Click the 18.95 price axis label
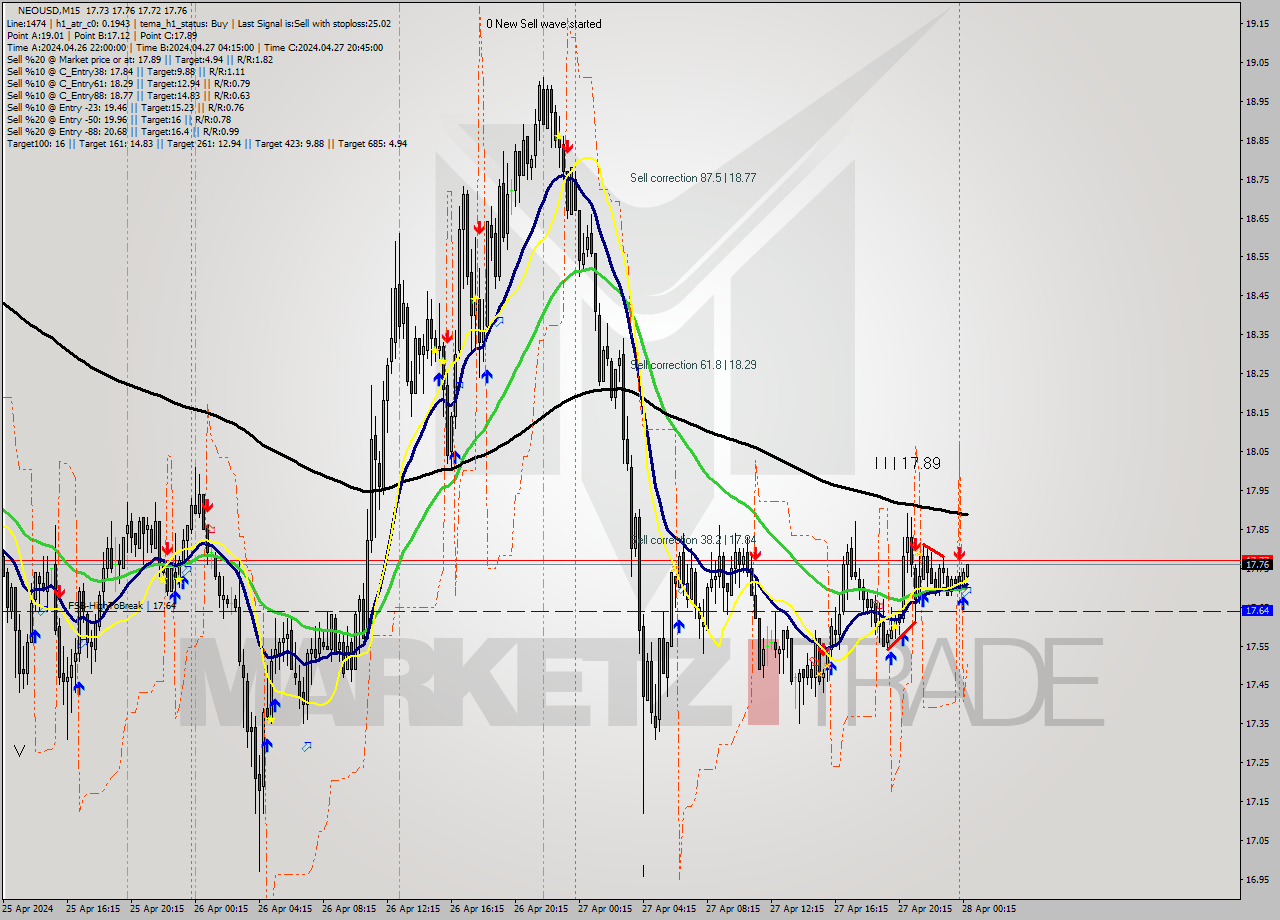The image size is (1280, 920). [x=1257, y=101]
